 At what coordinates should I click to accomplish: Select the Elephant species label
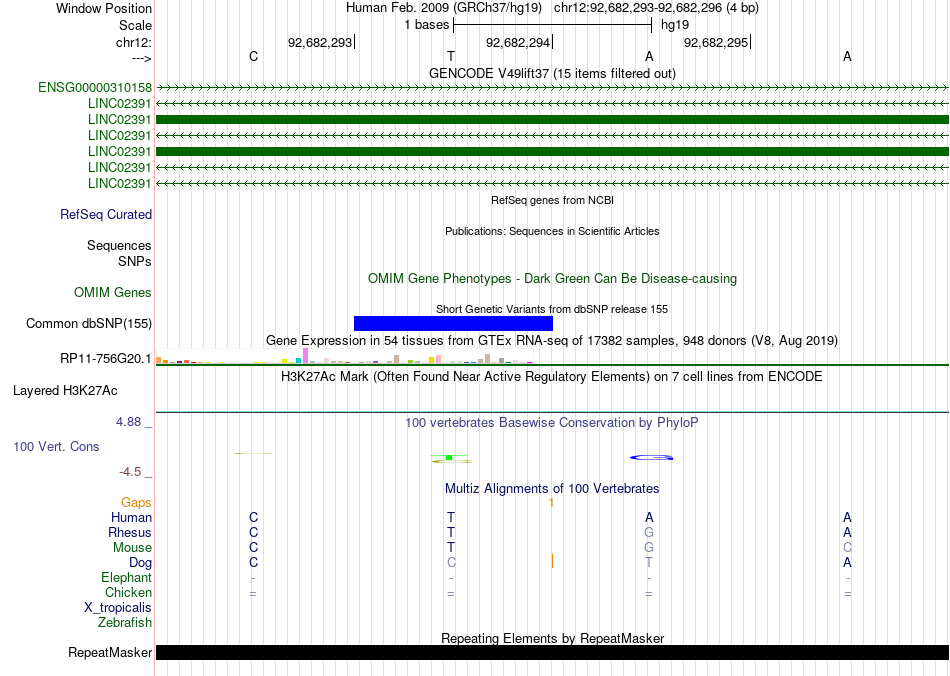pos(127,577)
